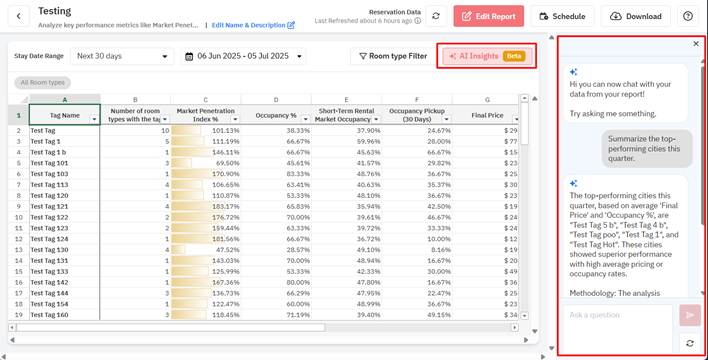Image resolution: width=708 pixels, height=360 pixels.
Task: Open the help question mark icon
Action: click(x=688, y=16)
